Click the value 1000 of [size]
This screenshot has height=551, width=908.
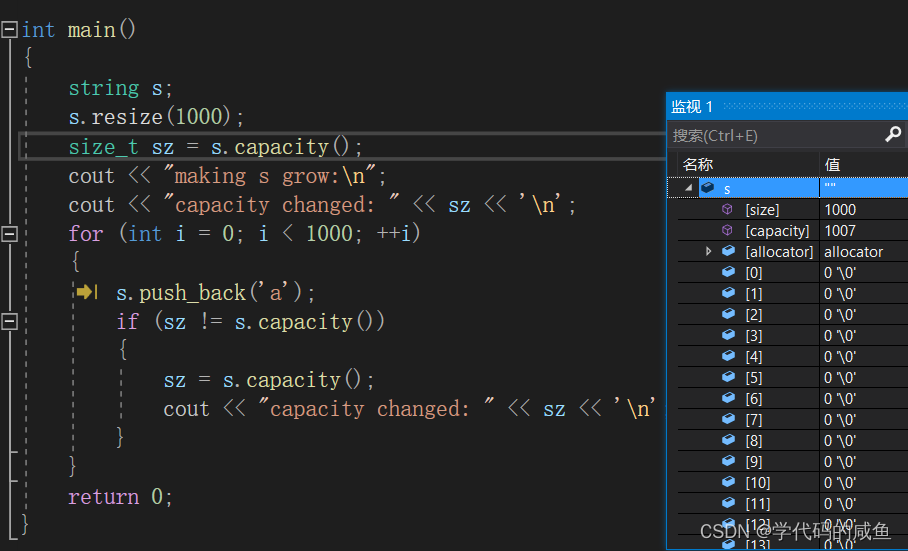point(840,210)
